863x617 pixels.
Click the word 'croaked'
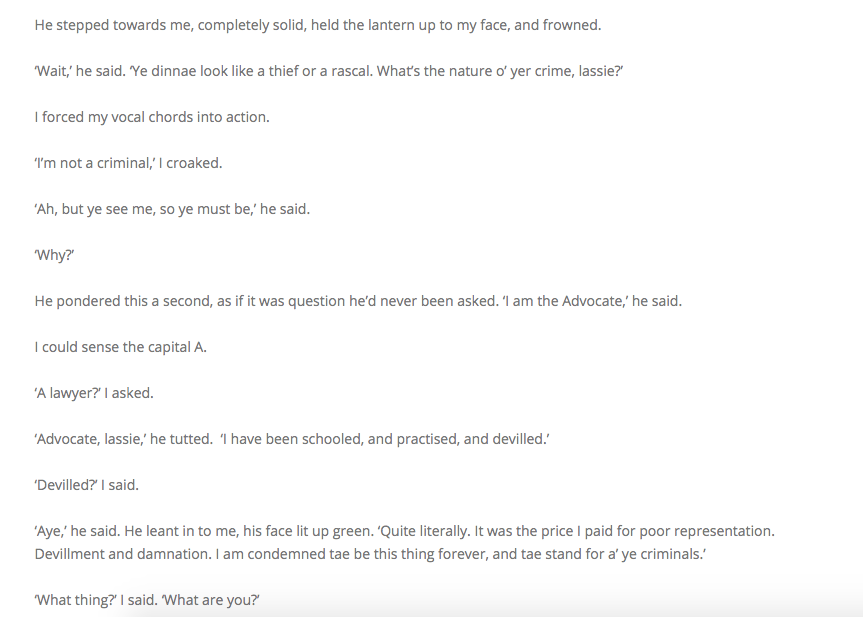click(x=194, y=163)
